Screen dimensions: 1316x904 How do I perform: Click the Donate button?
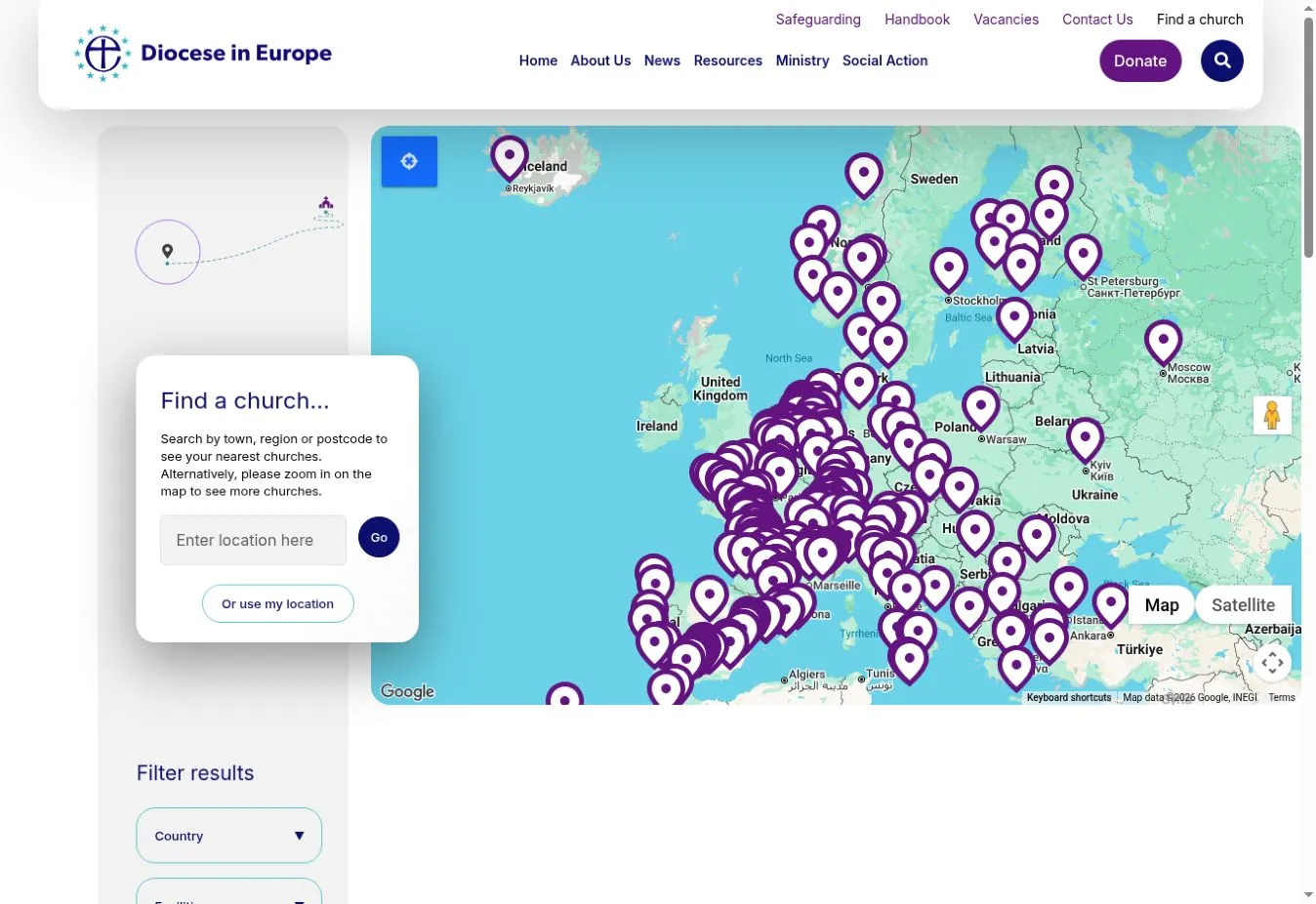[x=1140, y=61]
